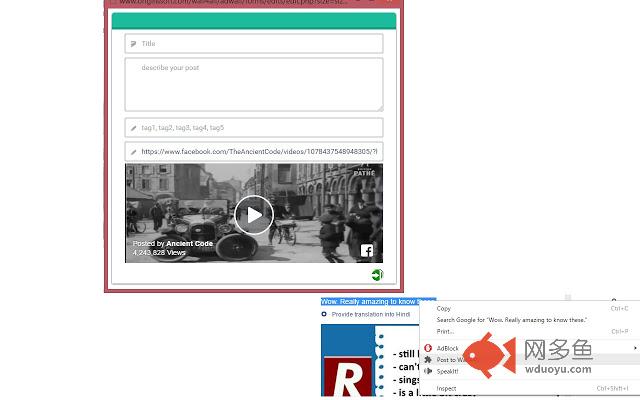Click the pencil icon beside URL field
Image resolution: width=640 pixels, height=400 pixels.
(x=133, y=152)
